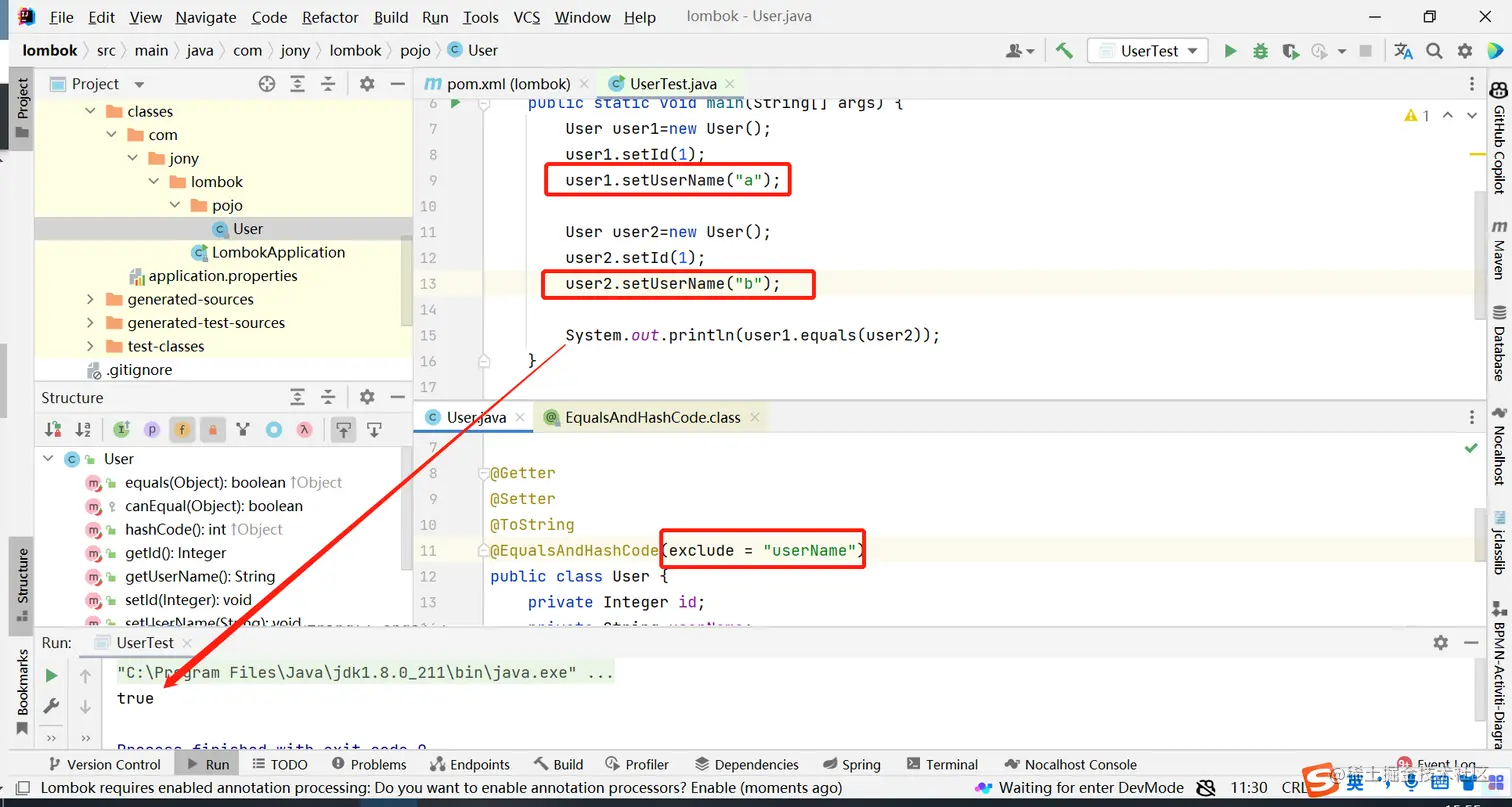This screenshot has height=807, width=1512.
Task: Open the Terminal tool window
Action: (x=940, y=764)
